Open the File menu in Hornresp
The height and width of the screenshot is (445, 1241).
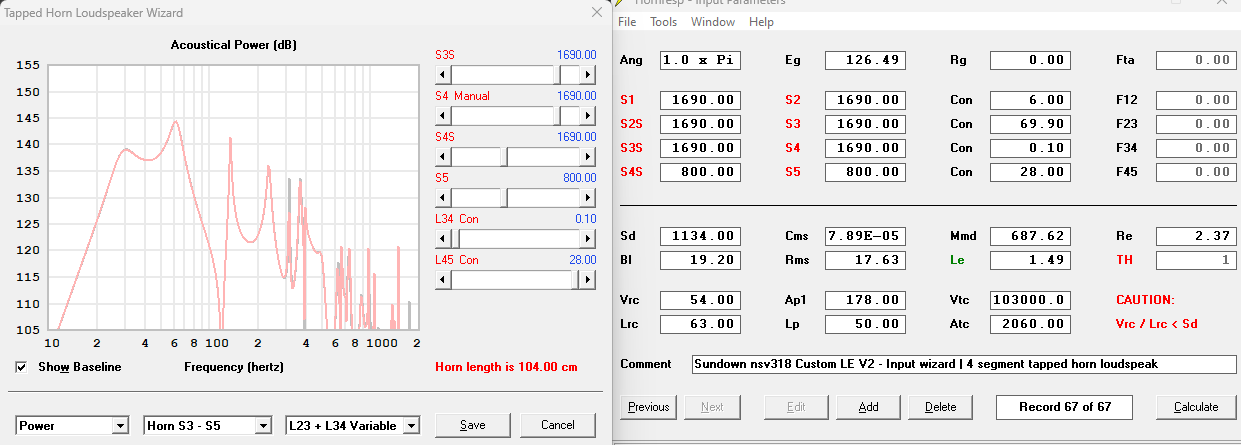click(627, 22)
